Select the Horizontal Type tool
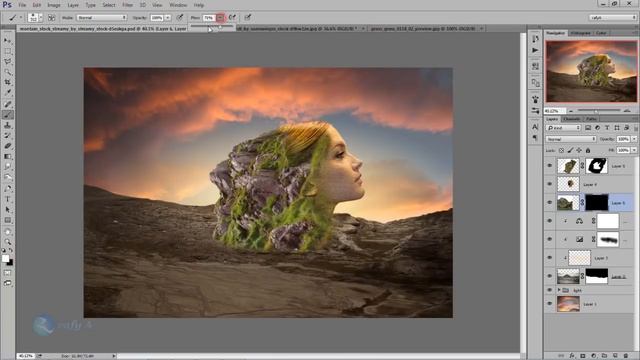The height and width of the screenshot is (360, 640). (8, 199)
